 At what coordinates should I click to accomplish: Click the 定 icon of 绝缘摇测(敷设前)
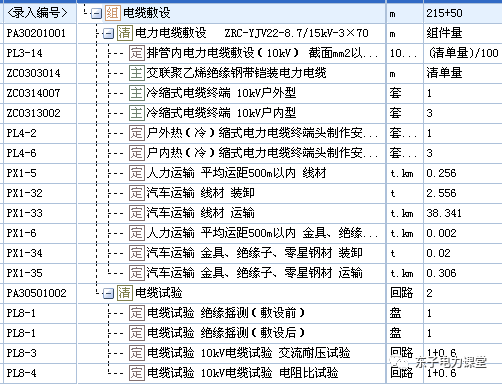137,313
